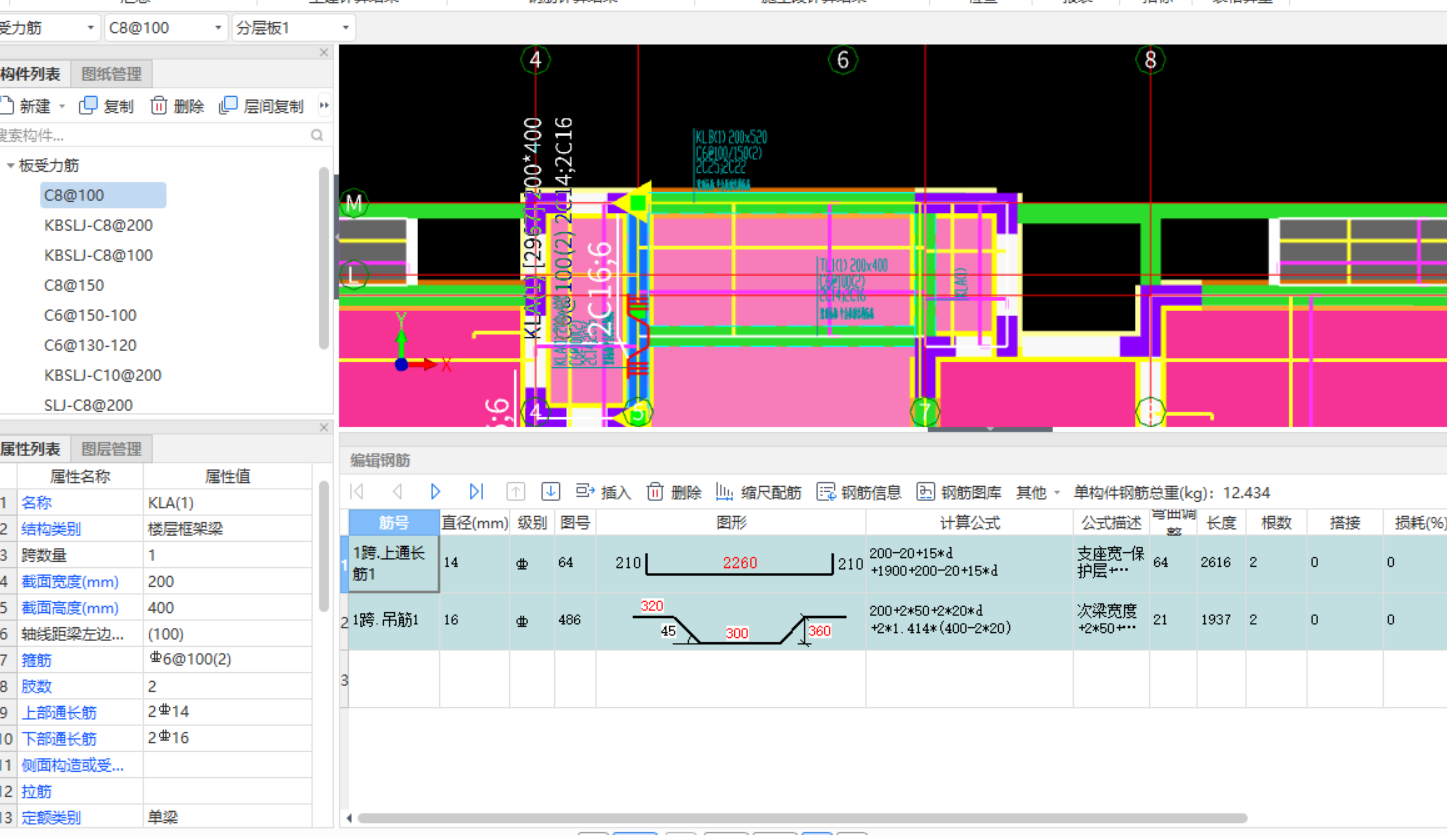Click the 截面高度 property value 400
Viewport: 1447px width, 835px height.
230,608
